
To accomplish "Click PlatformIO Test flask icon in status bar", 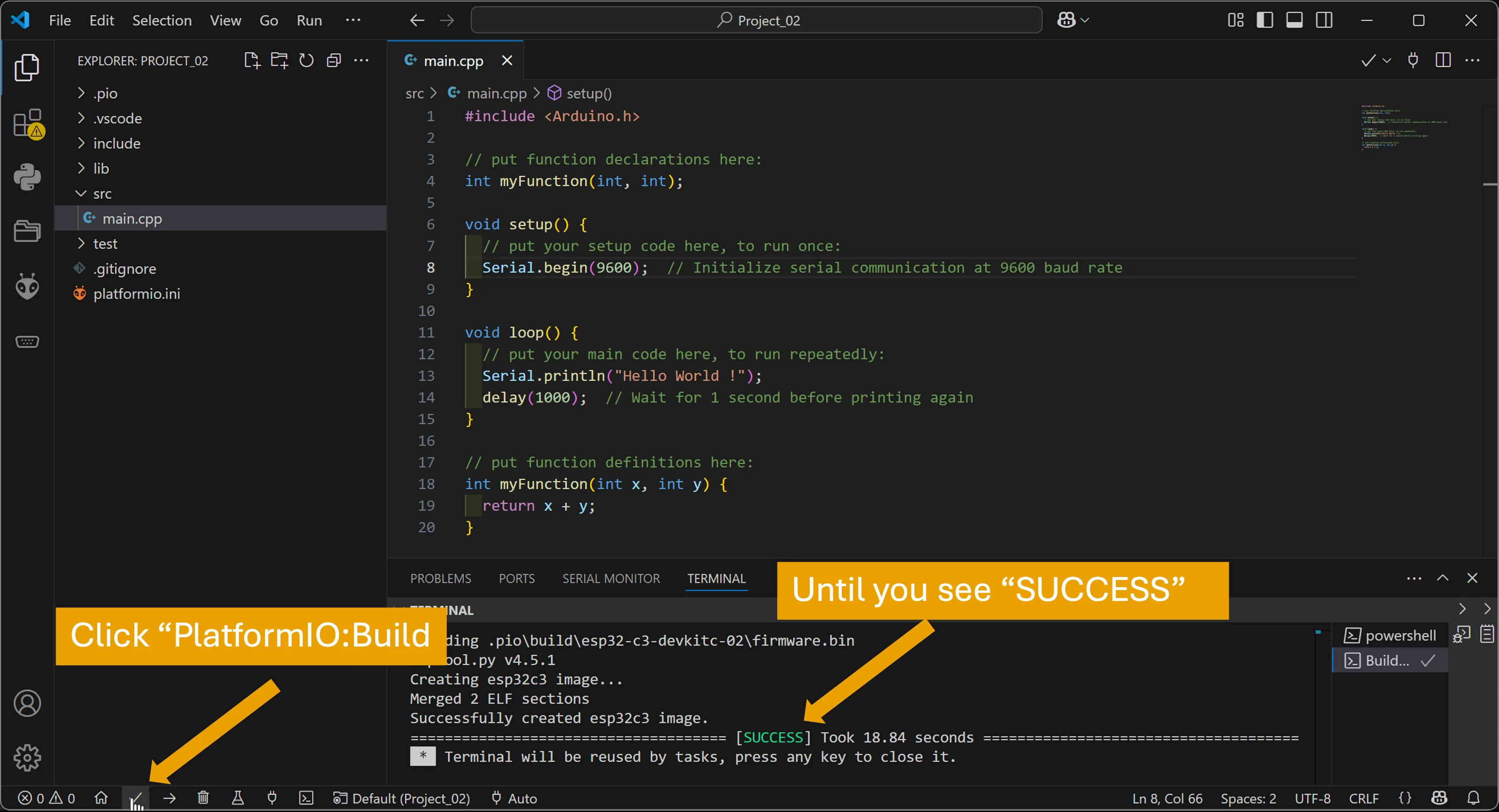I will click(x=238, y=798).
